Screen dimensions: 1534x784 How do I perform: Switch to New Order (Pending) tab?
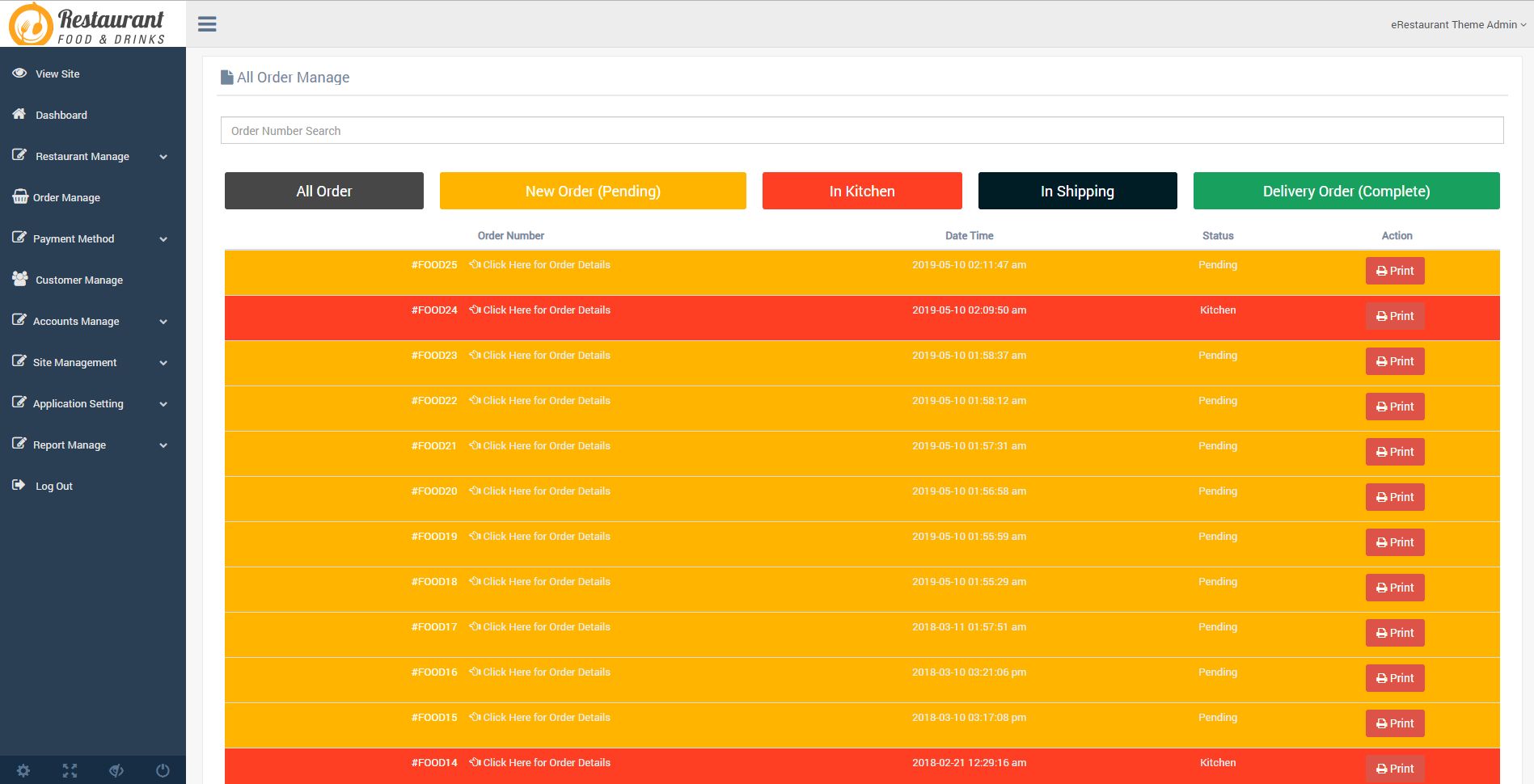(x=593, y=191)
